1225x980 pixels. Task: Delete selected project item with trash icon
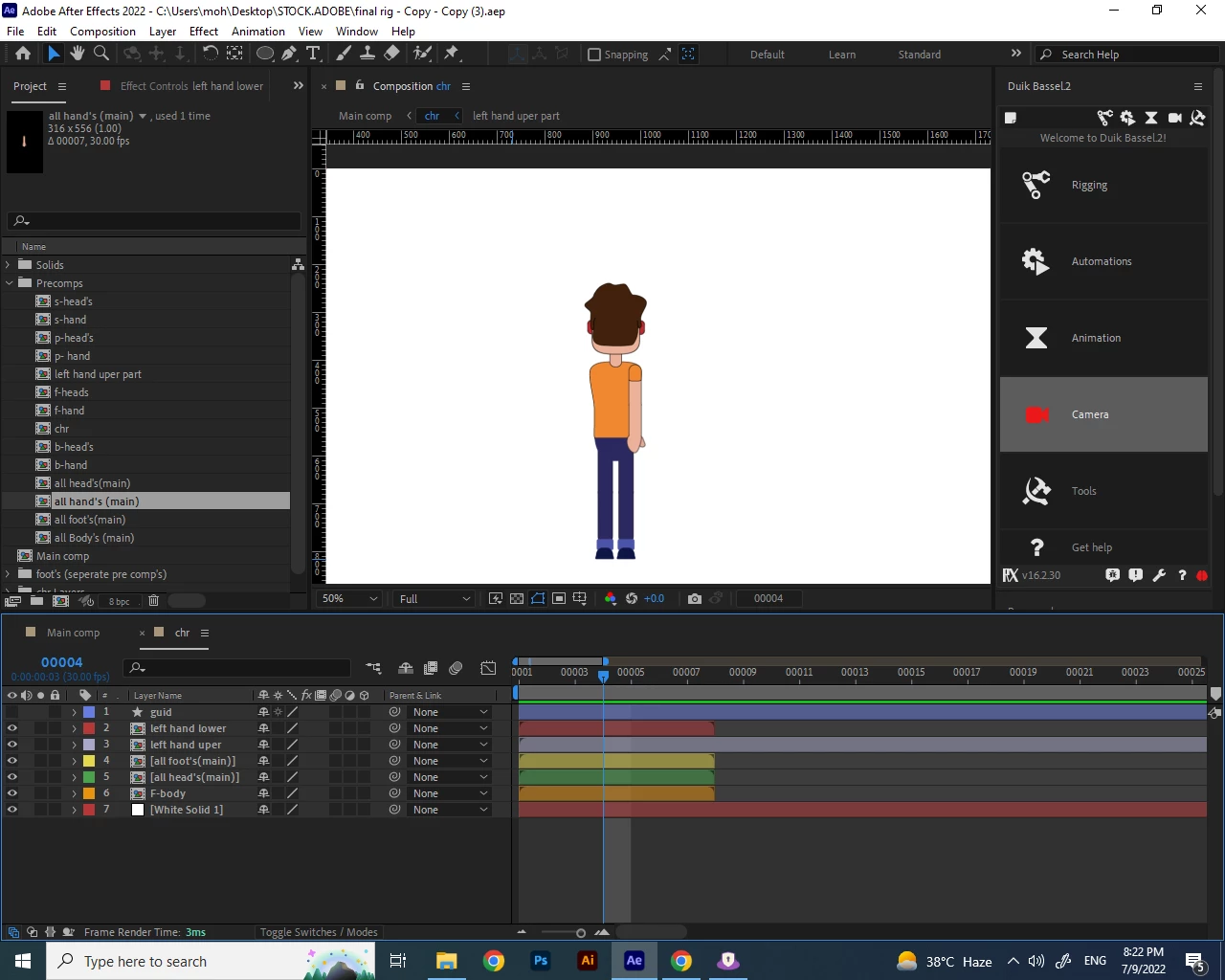[x=153, y=601]
